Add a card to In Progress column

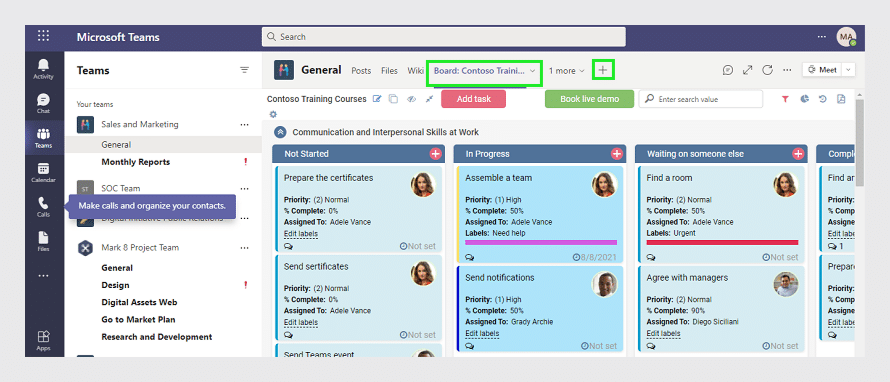point(617,154)
